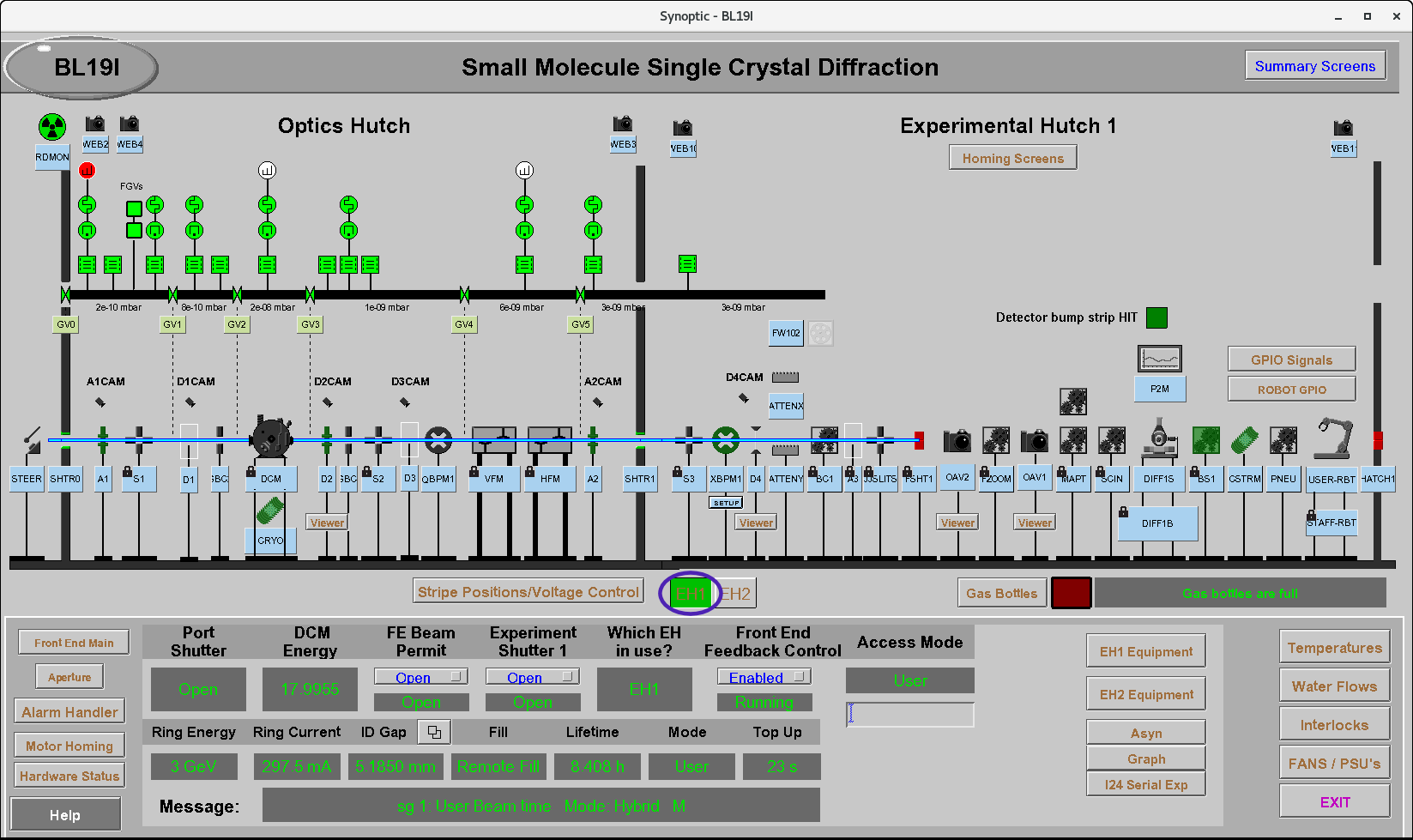This screenshot has width=1413, height=840.
Task: Switch to the EH2 tab
Action: (x=735, y=594)
